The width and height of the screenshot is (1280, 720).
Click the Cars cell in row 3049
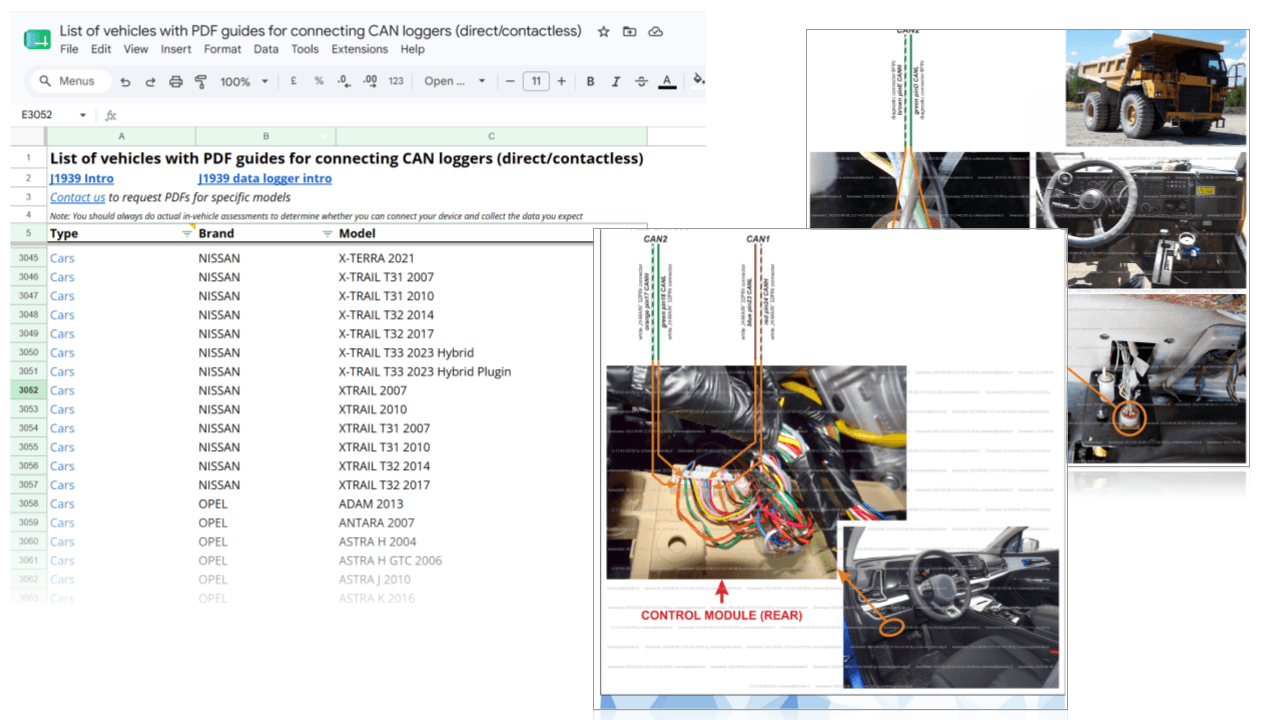pyautogui.click(x=62, y=334)
